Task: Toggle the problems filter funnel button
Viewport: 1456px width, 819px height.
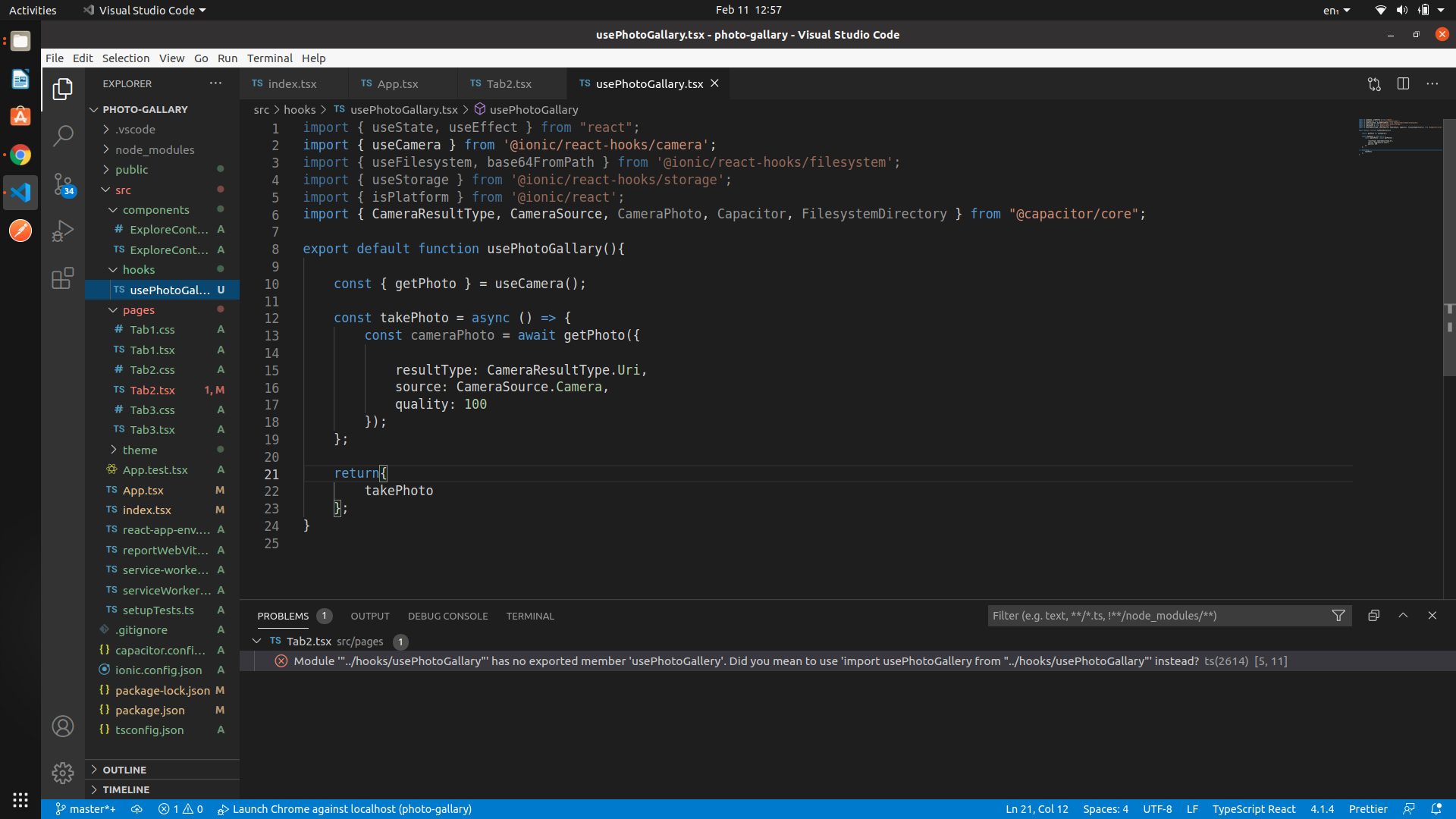Action: pyautogui.click(x=1338, y=616)
